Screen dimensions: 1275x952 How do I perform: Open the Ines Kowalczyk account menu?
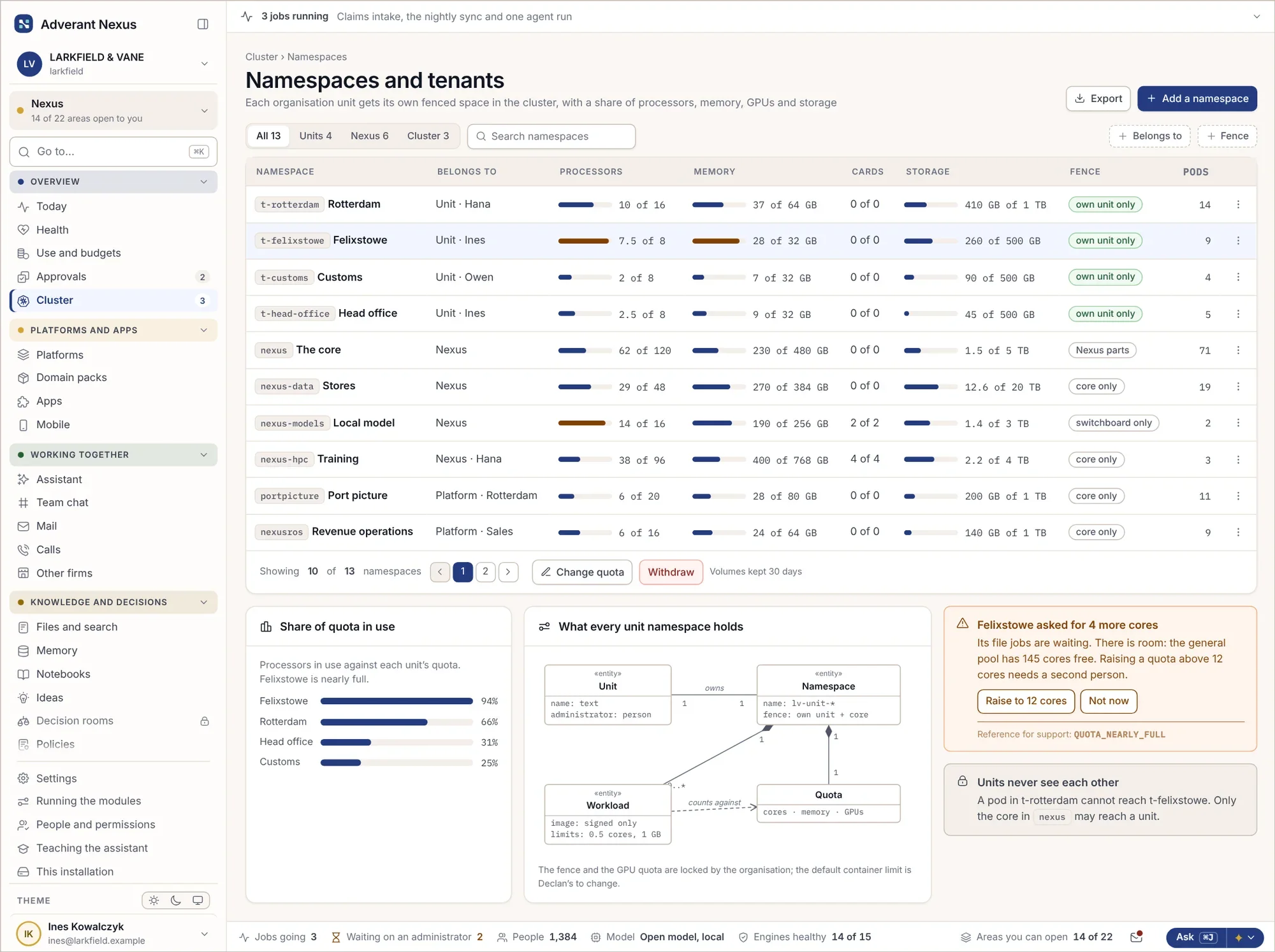(113, 934)
